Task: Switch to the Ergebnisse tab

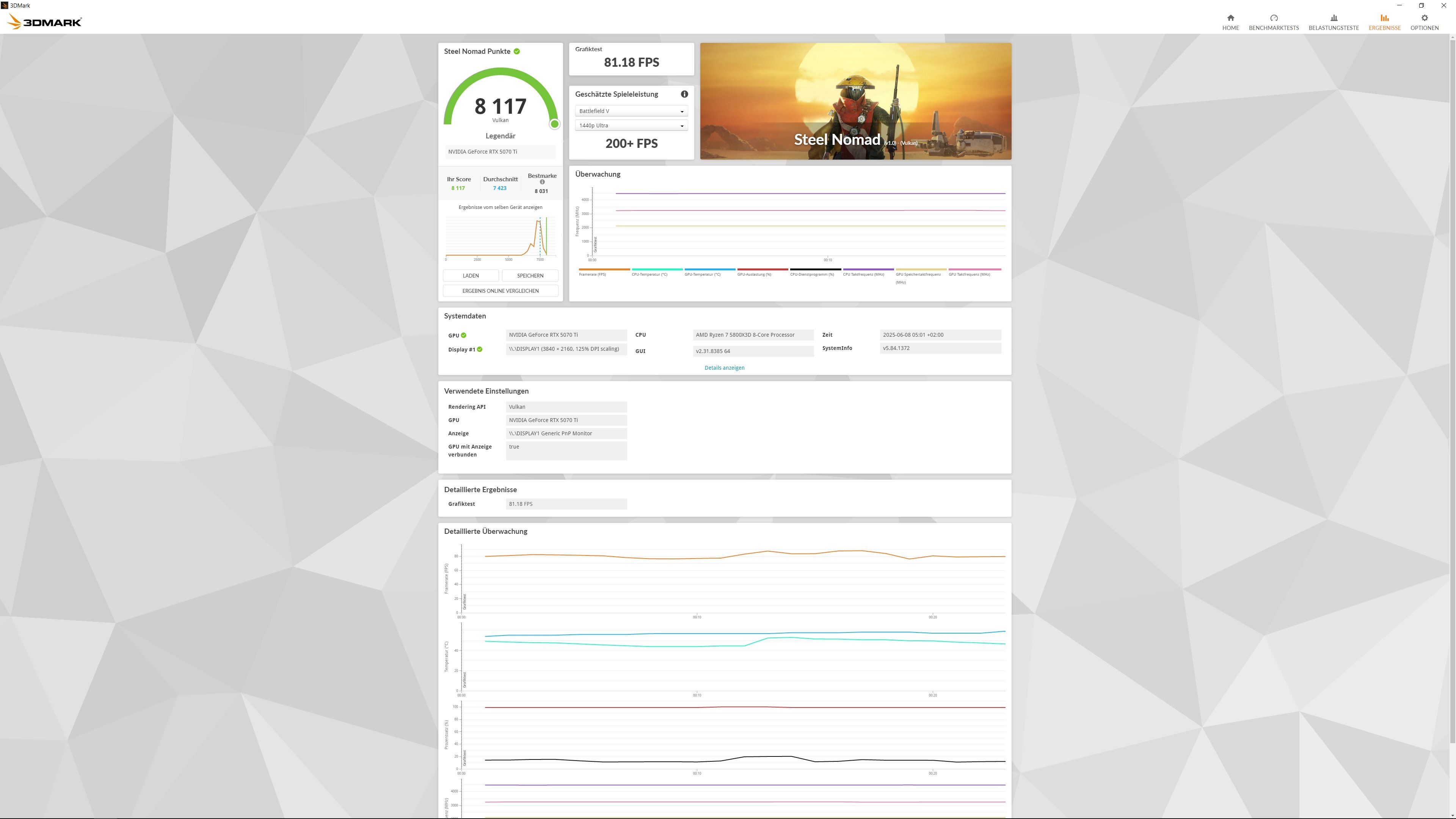Action: 1384,22
